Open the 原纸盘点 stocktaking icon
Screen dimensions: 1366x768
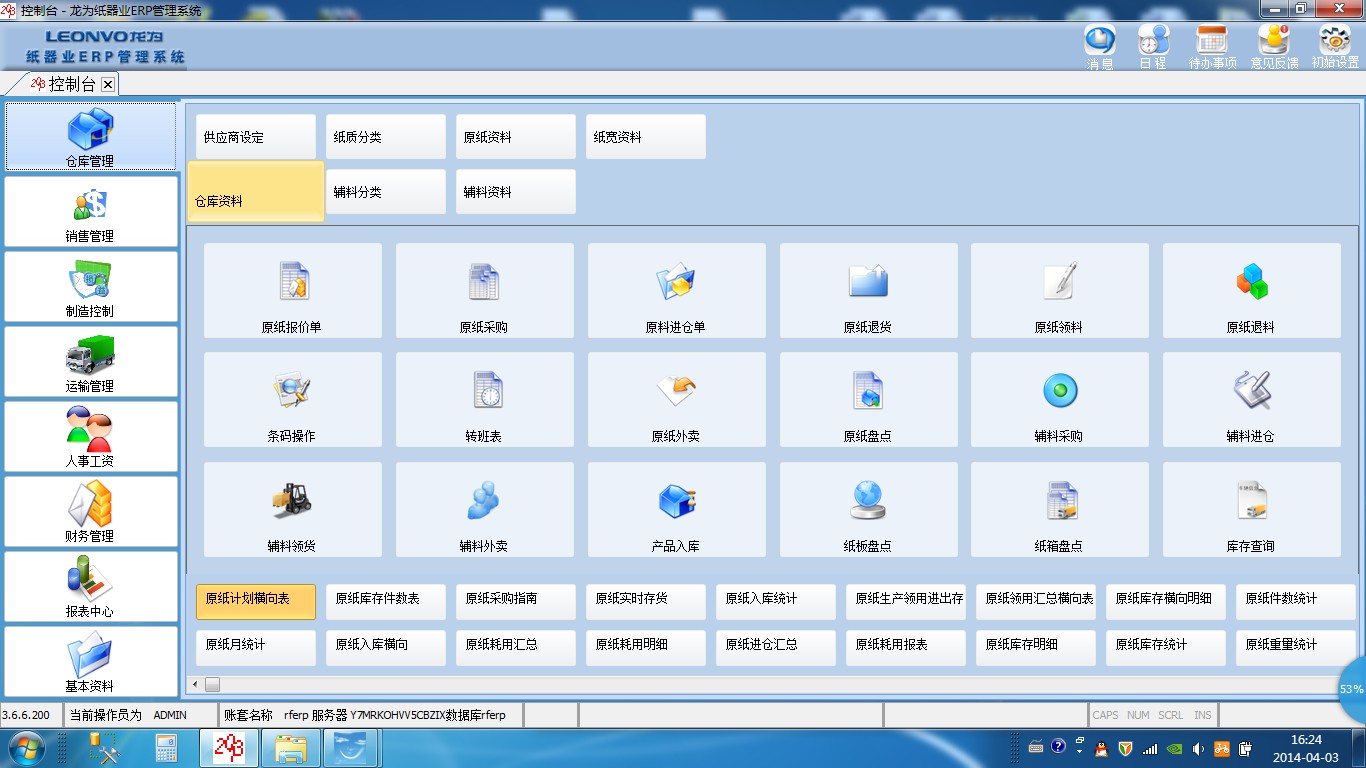coord(868,392)
